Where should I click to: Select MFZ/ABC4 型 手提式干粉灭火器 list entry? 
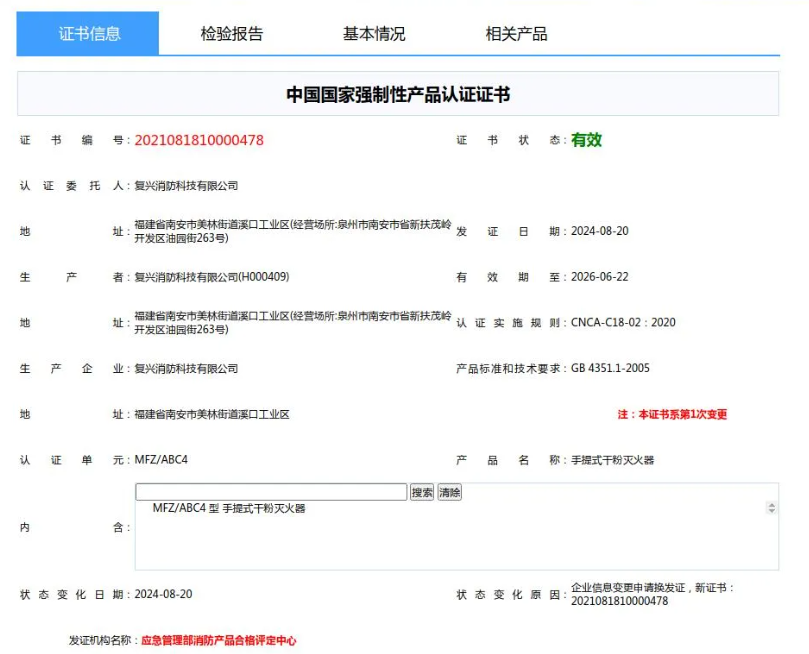[x=229, y=509]
